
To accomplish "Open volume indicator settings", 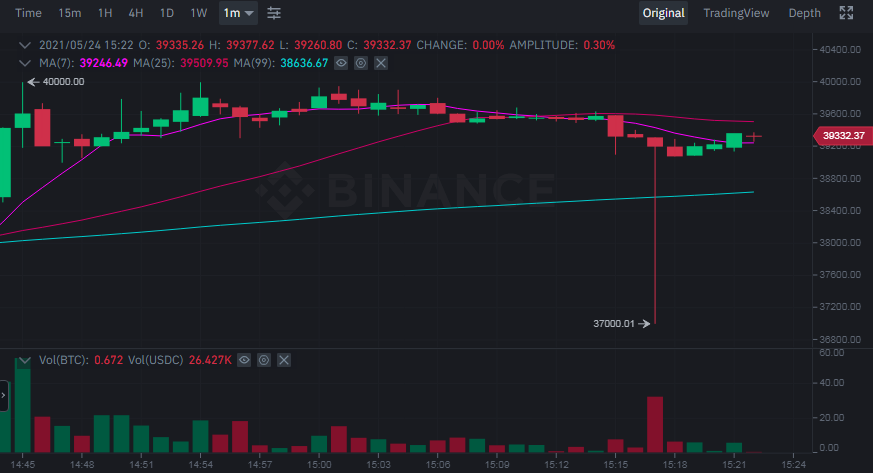I will tap(264, 360).
